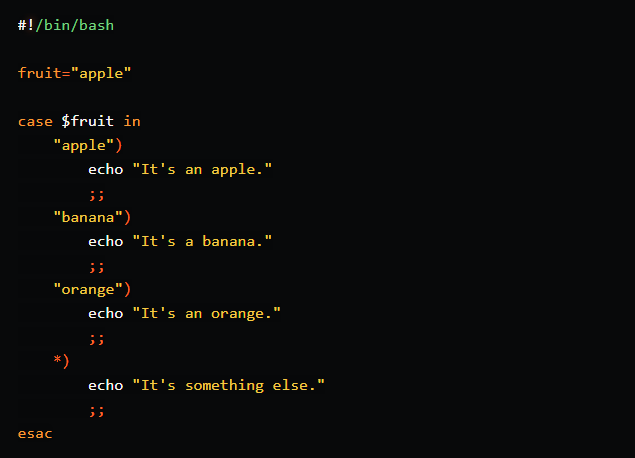
Task: Click the case keyword
Action: [35, 121]
